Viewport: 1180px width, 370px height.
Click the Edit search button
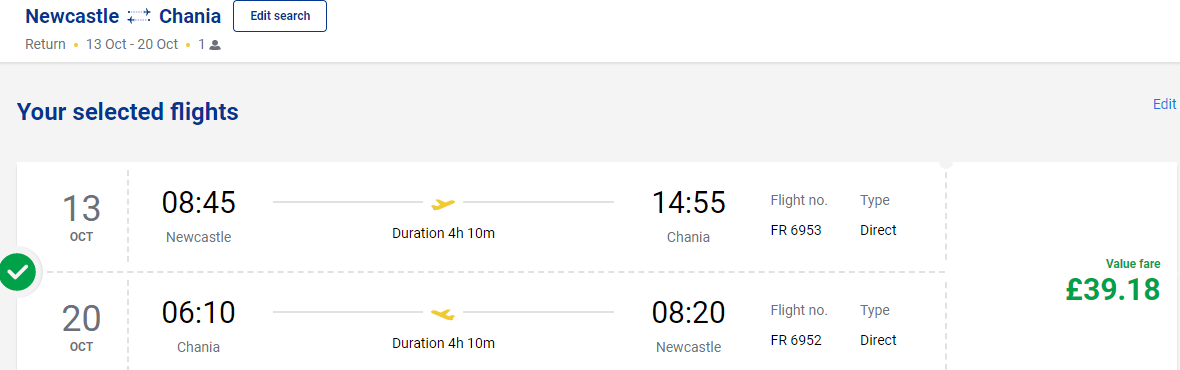279,16
